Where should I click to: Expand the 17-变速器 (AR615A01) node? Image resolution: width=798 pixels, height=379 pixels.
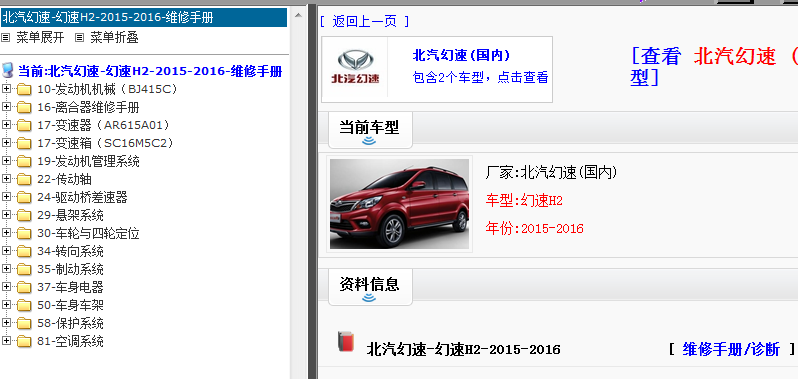(x=6, y=125)
